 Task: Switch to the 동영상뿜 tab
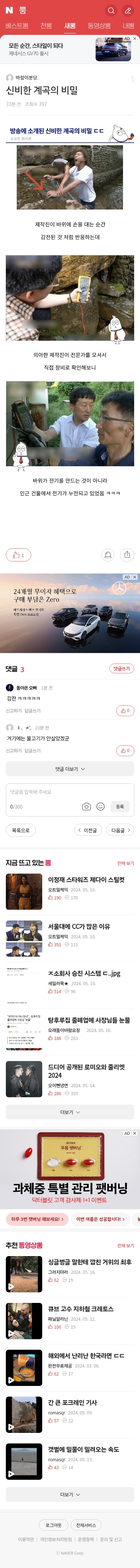(x=99, y=25)
